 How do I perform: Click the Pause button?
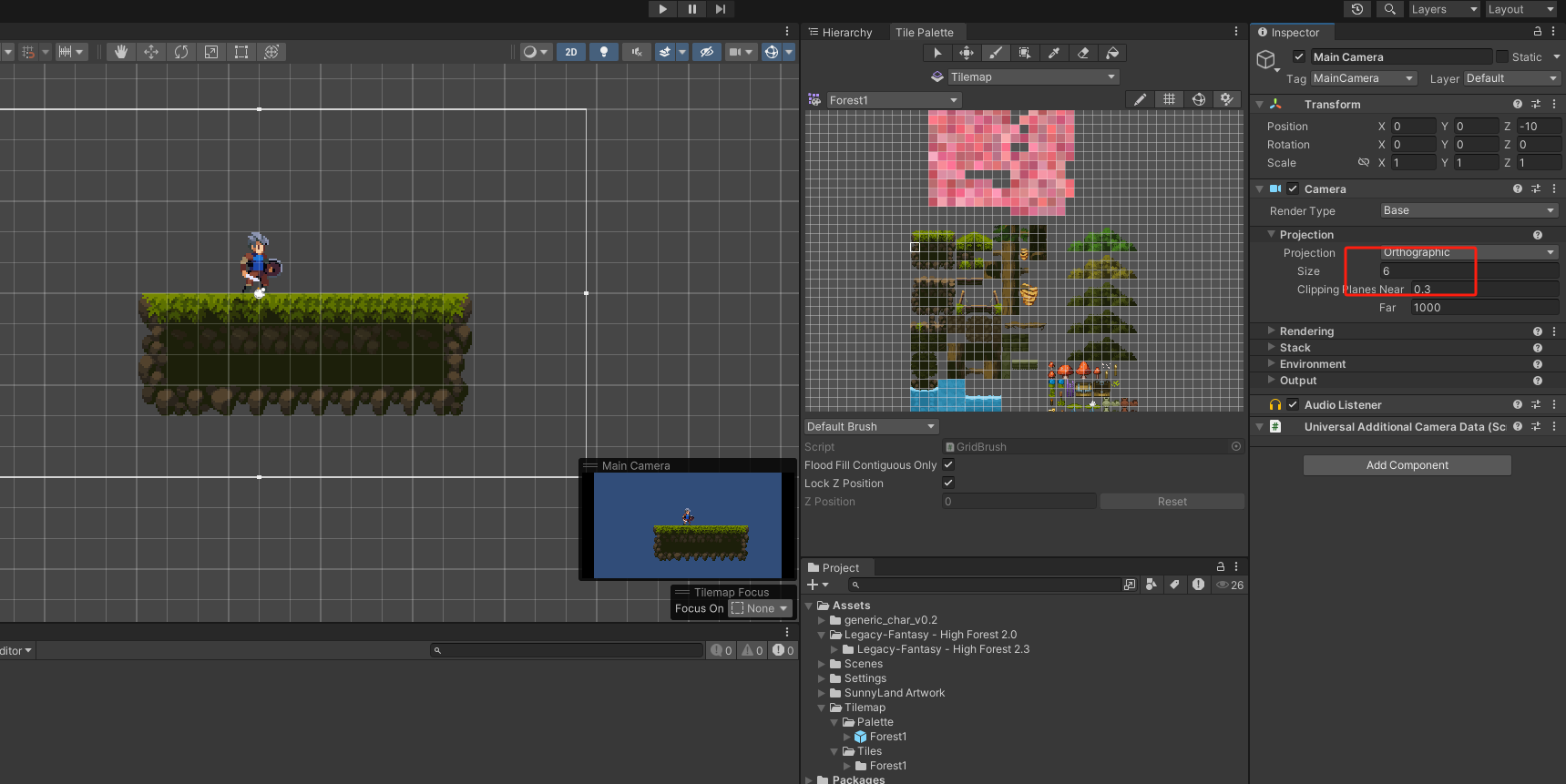point(691,9)
